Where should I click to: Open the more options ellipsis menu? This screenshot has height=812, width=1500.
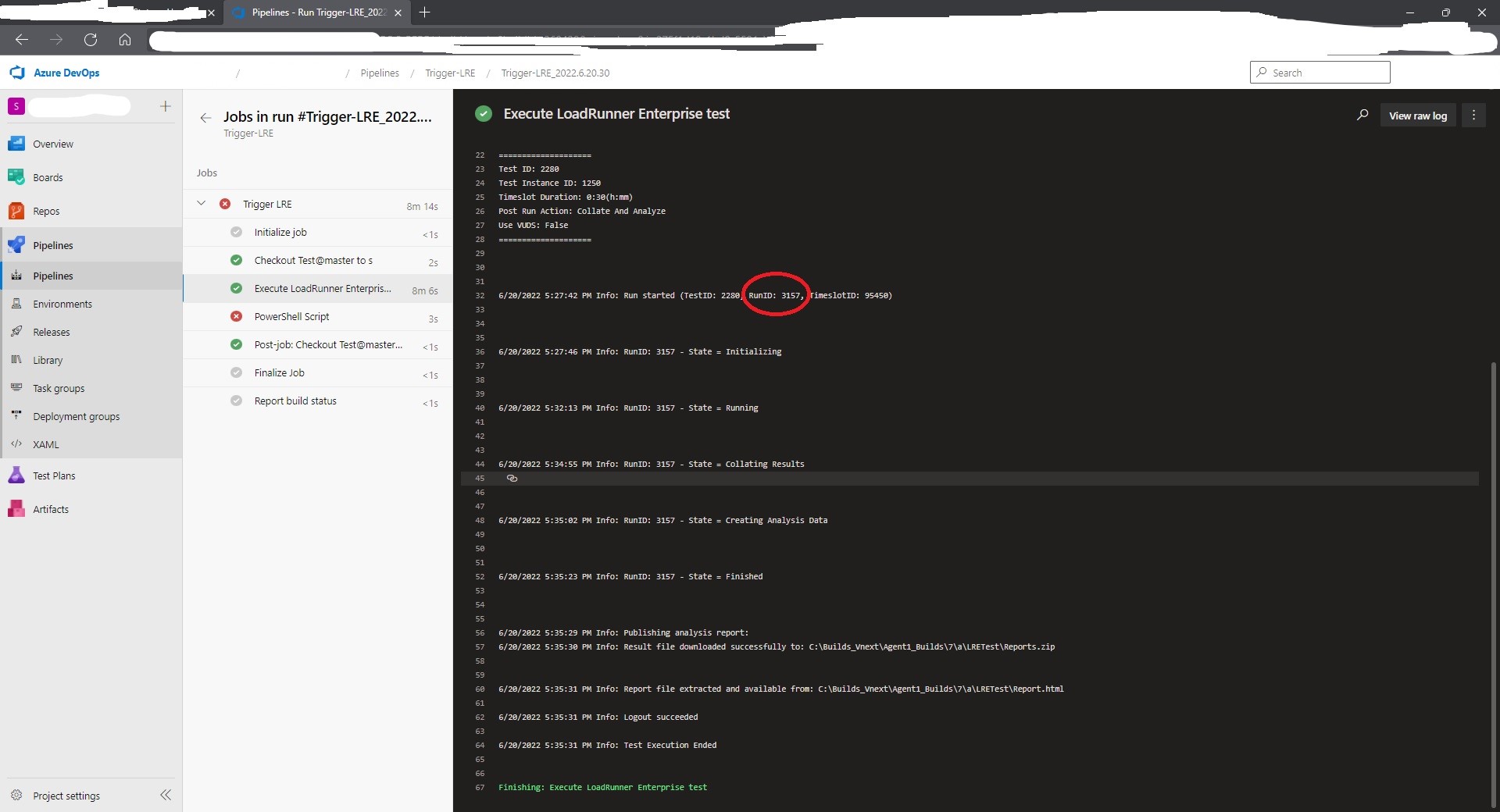(1473, 115)
